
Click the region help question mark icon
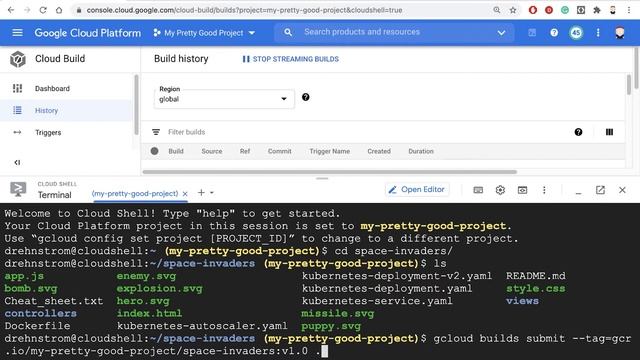(x=305, y=97)
